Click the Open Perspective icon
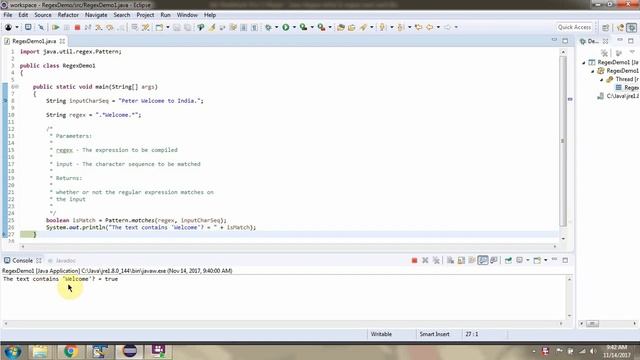This screenshot has width=640, height=360. coord(606,27)
